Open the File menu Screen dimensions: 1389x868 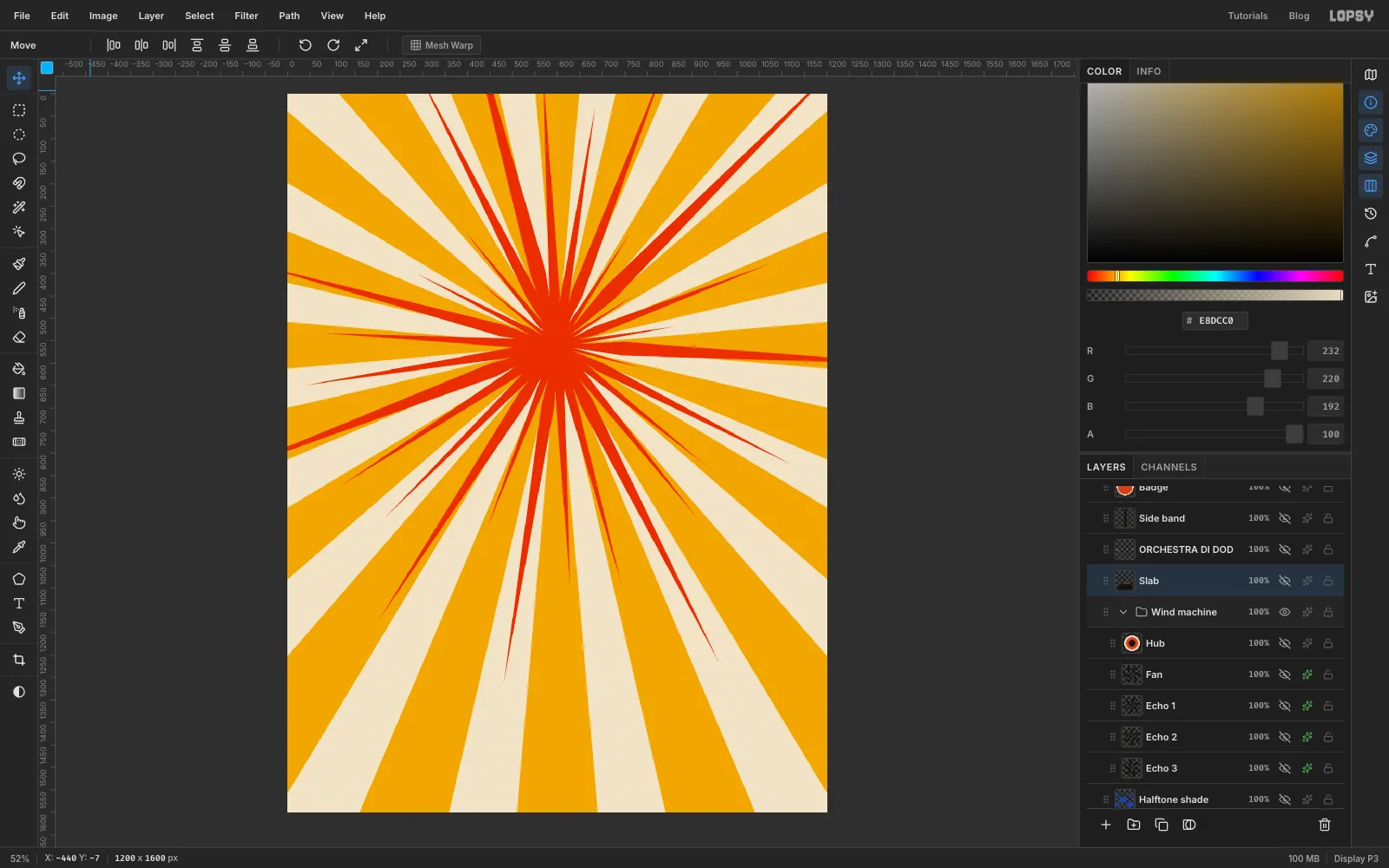coord(22,16)
